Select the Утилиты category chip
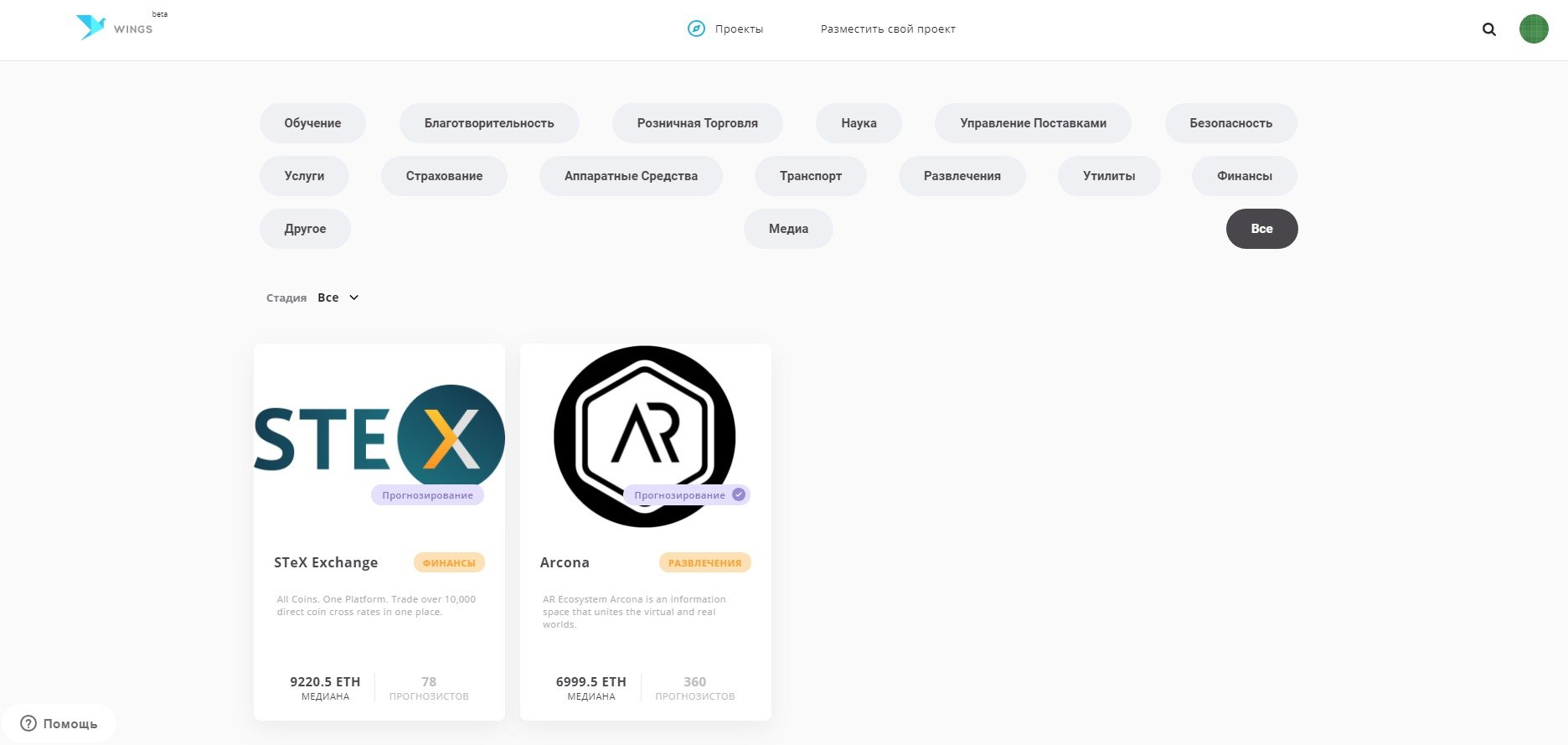Screen dimensions: 1568x745 [x=1109, y=176]
